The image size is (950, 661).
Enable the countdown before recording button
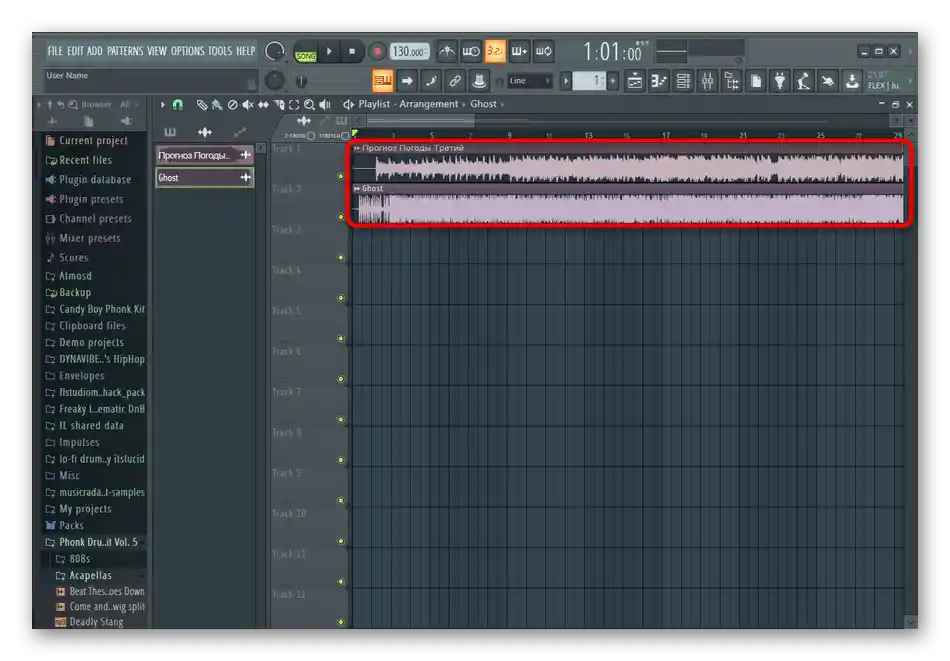coord(495,51)
